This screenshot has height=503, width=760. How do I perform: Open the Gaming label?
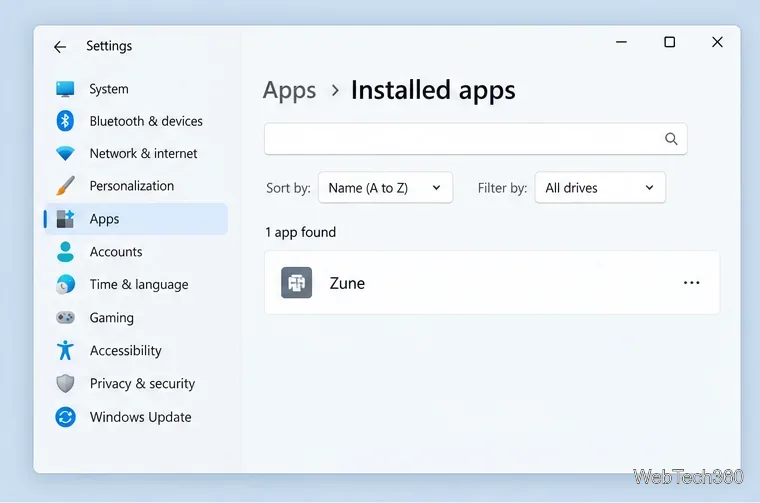tap(111, 318)
